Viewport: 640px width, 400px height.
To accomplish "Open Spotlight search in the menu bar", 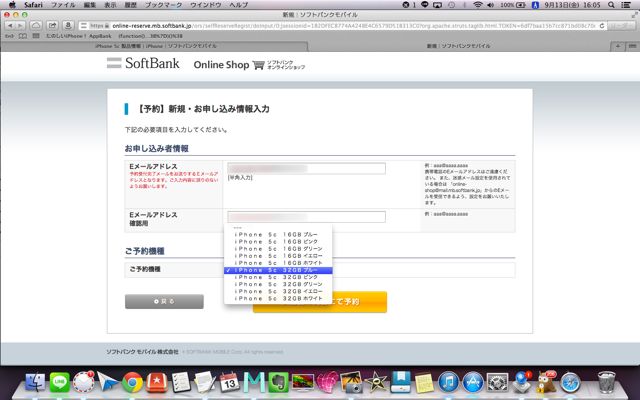I will (x=611, y=5).
